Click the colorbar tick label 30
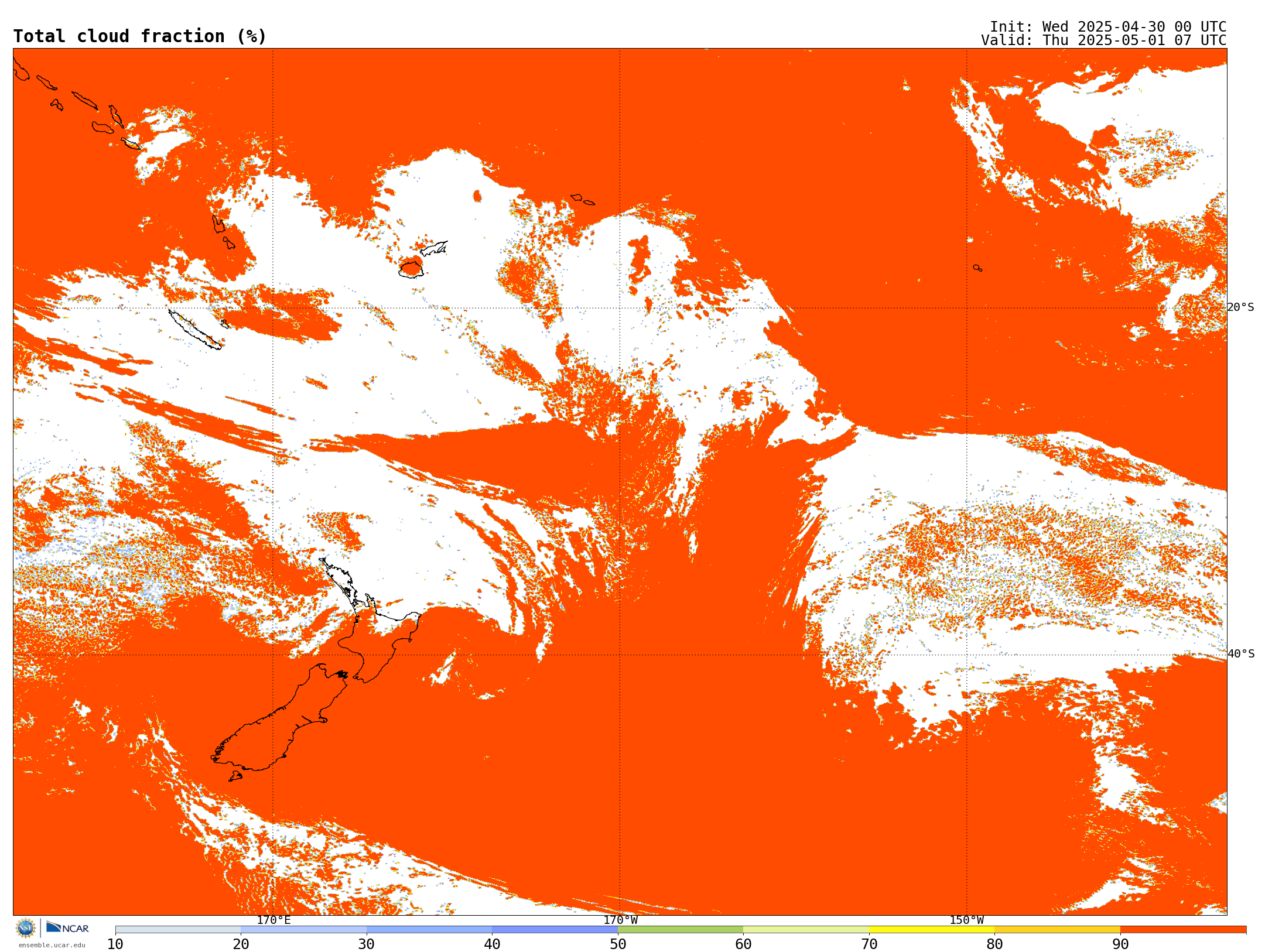 367,944
